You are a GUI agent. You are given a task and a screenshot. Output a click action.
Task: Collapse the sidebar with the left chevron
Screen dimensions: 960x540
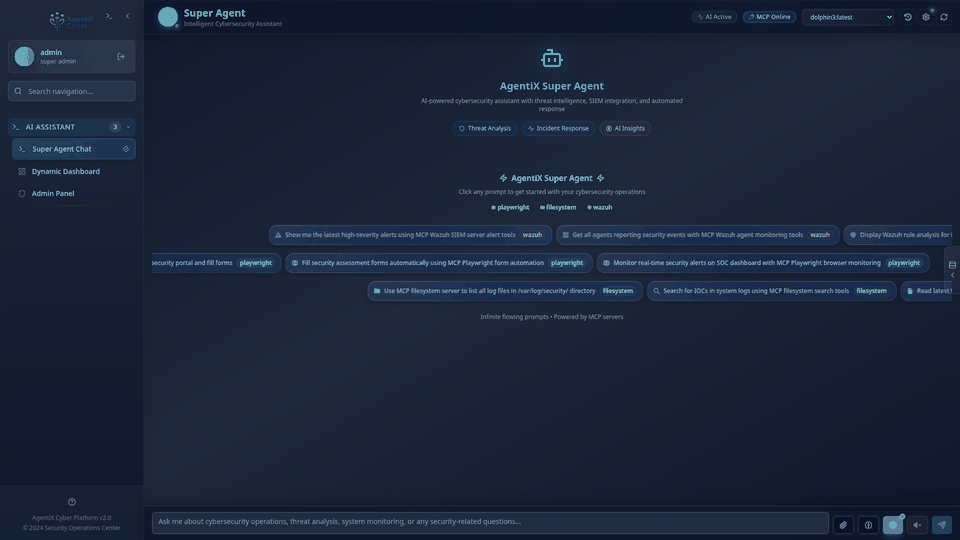click(127, 17)
